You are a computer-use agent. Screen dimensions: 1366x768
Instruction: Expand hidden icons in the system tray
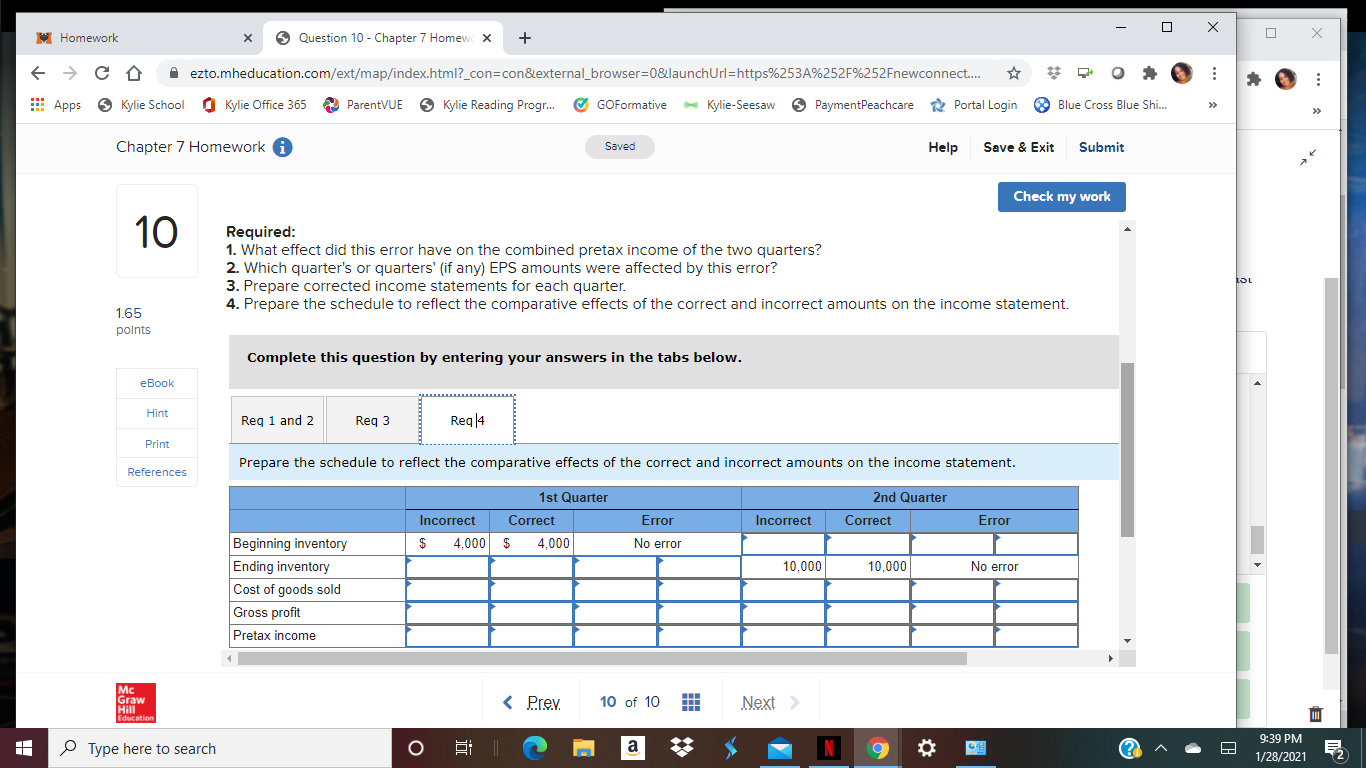[1160, 747]
